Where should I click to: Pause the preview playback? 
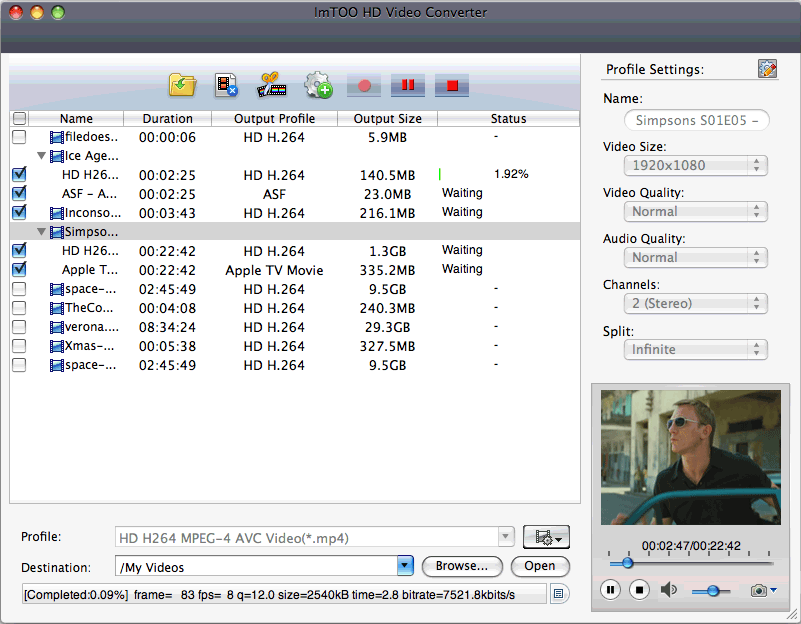pyautogui.click(x=610, y=590)
